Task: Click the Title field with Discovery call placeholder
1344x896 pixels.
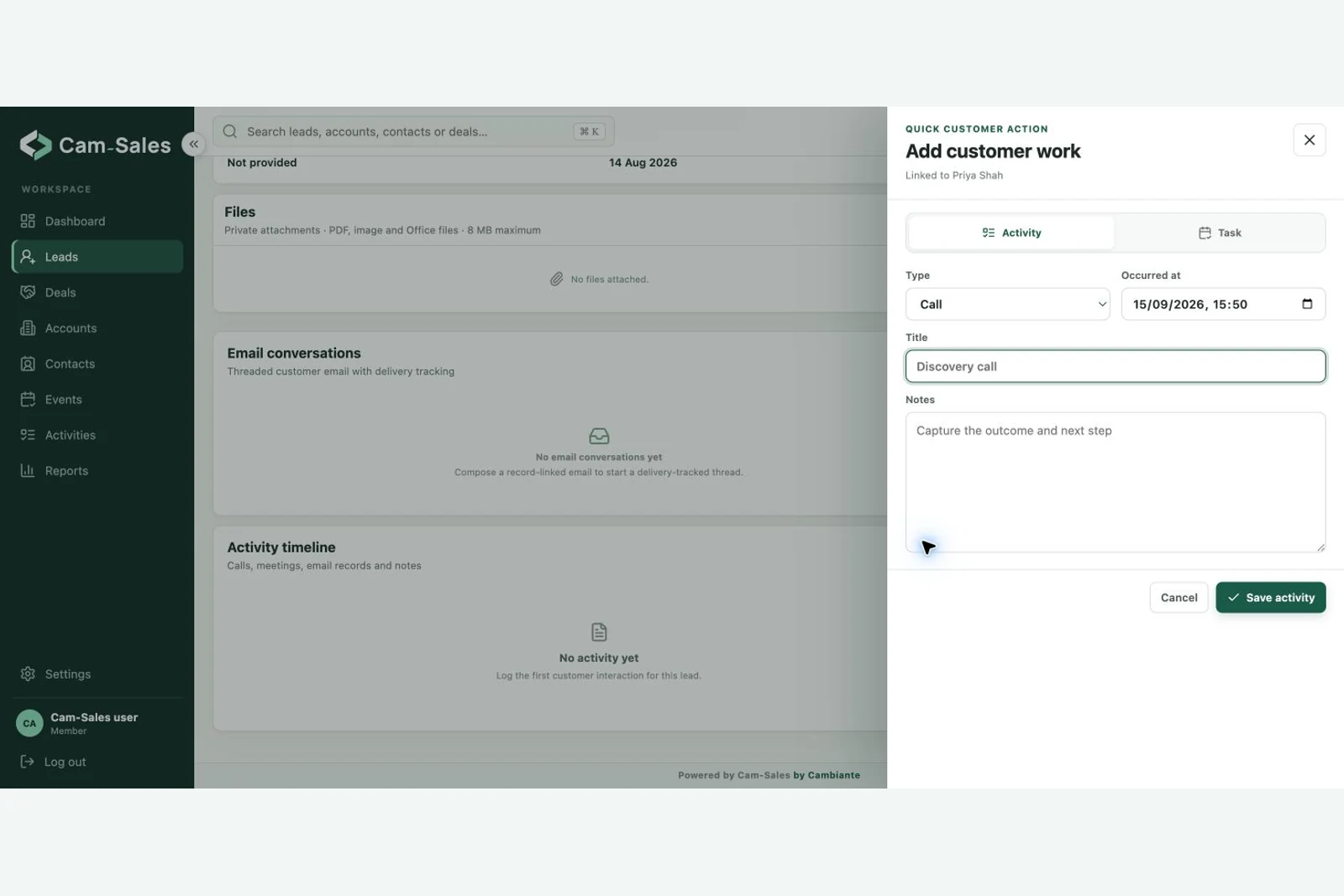Action: (1116, 366)
